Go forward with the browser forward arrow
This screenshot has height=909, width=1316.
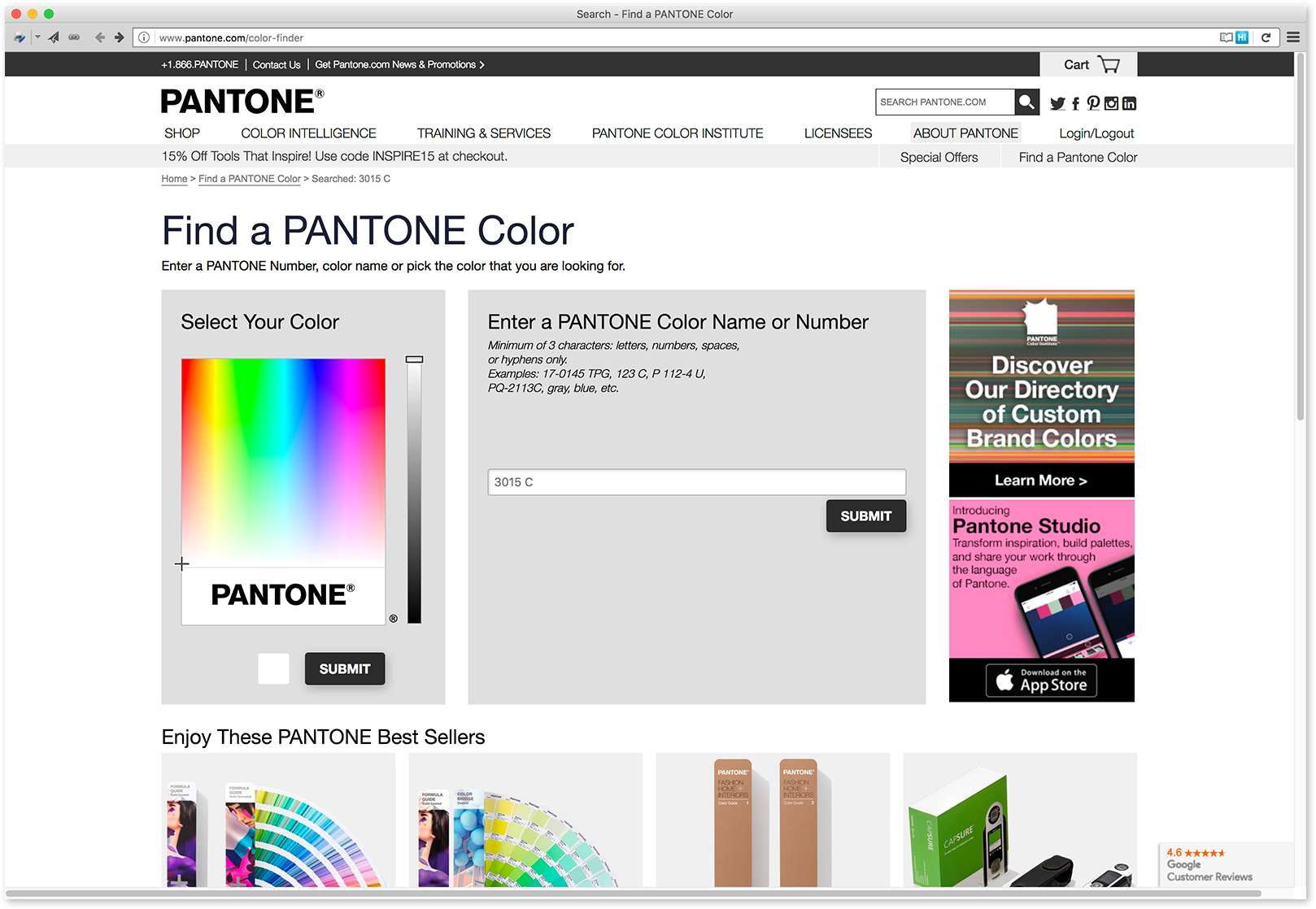(x=120, y=37)
